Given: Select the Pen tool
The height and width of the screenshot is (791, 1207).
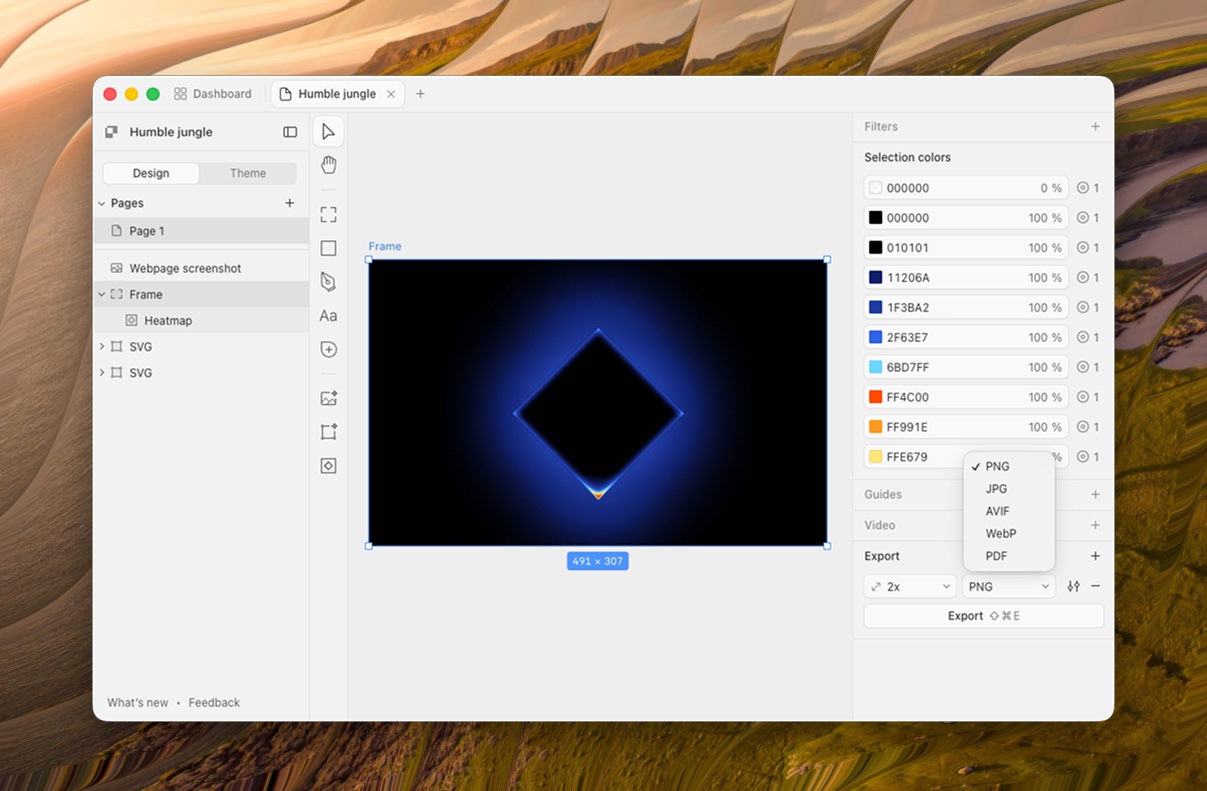Looking at the screenshot, I should pyautogui.click(x=328, y=282).
